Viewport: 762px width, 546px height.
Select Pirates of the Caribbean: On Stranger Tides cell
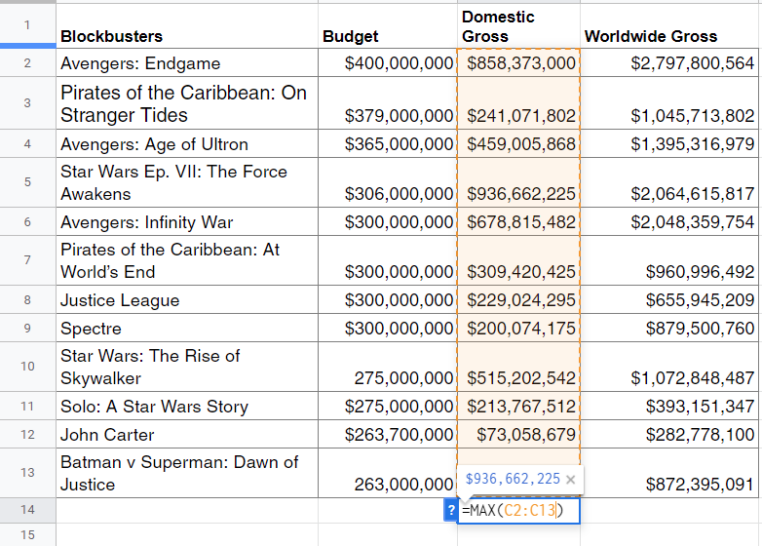[187, 103]
